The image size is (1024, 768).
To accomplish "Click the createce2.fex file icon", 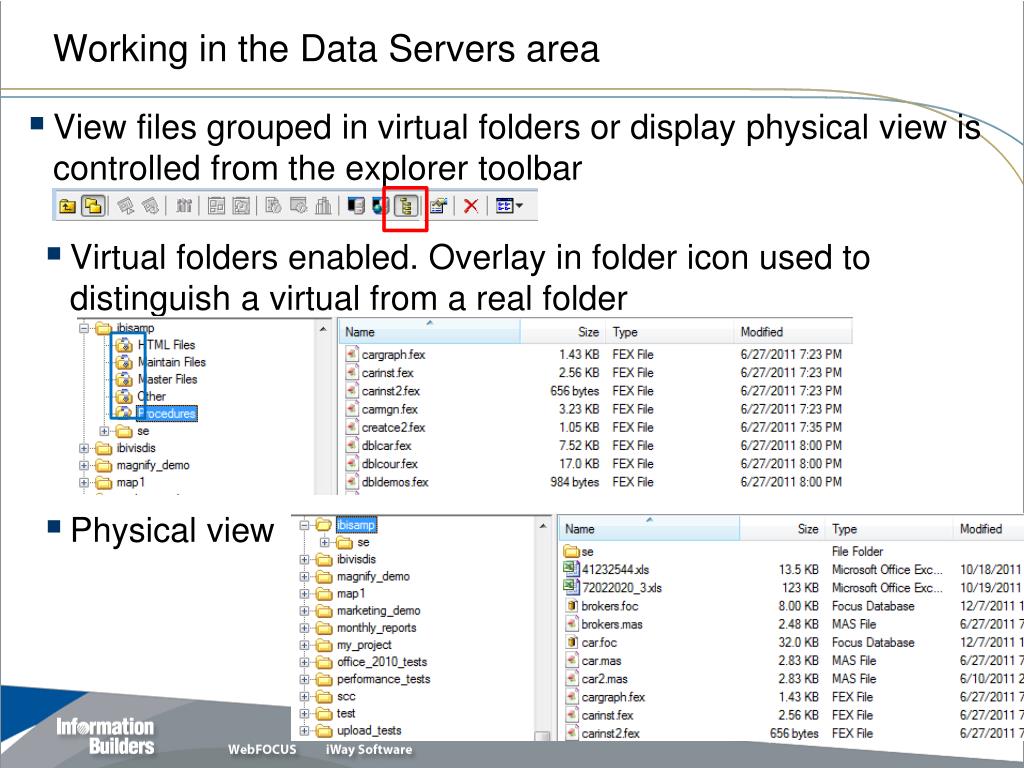I will [x=352, y=427].
